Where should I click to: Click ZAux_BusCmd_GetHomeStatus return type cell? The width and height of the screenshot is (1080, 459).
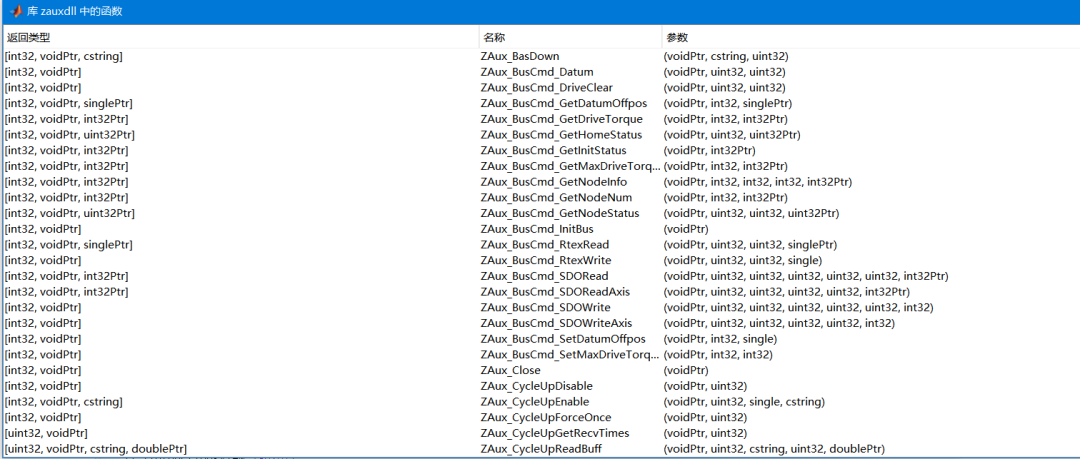69,134
